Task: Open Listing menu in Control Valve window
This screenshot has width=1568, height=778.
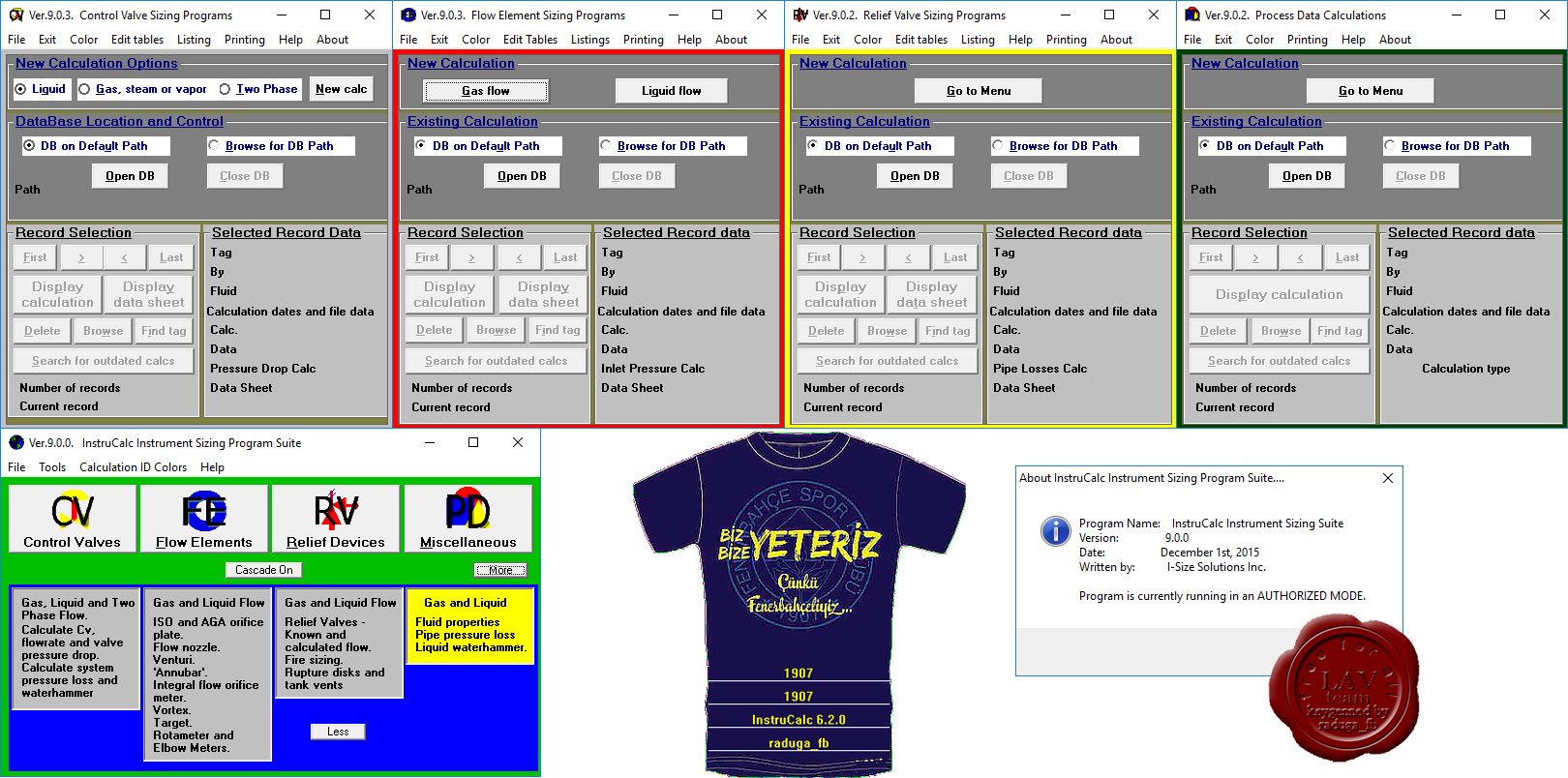Action: point(194,40)
